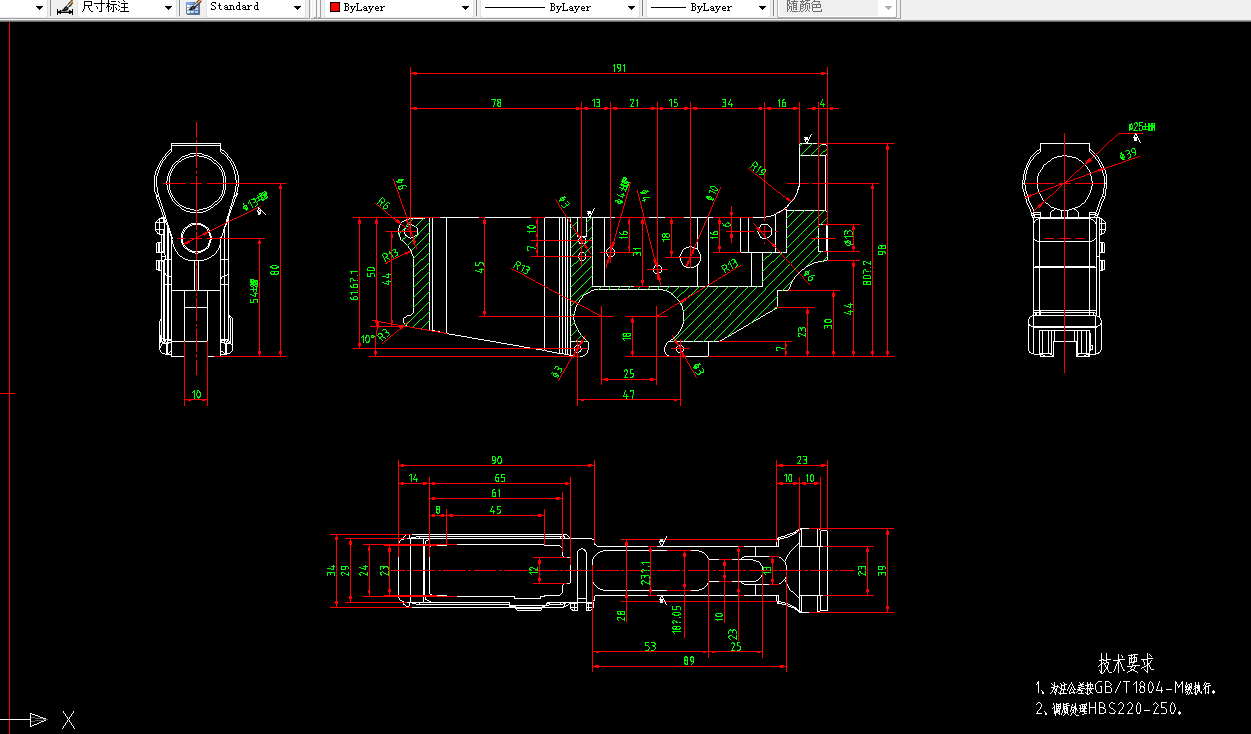The width and height of the screenshot is (1251, 734).
Task: Click the cut-off dropdown arrow left of the dimension style icon
Action: (39, 8)
